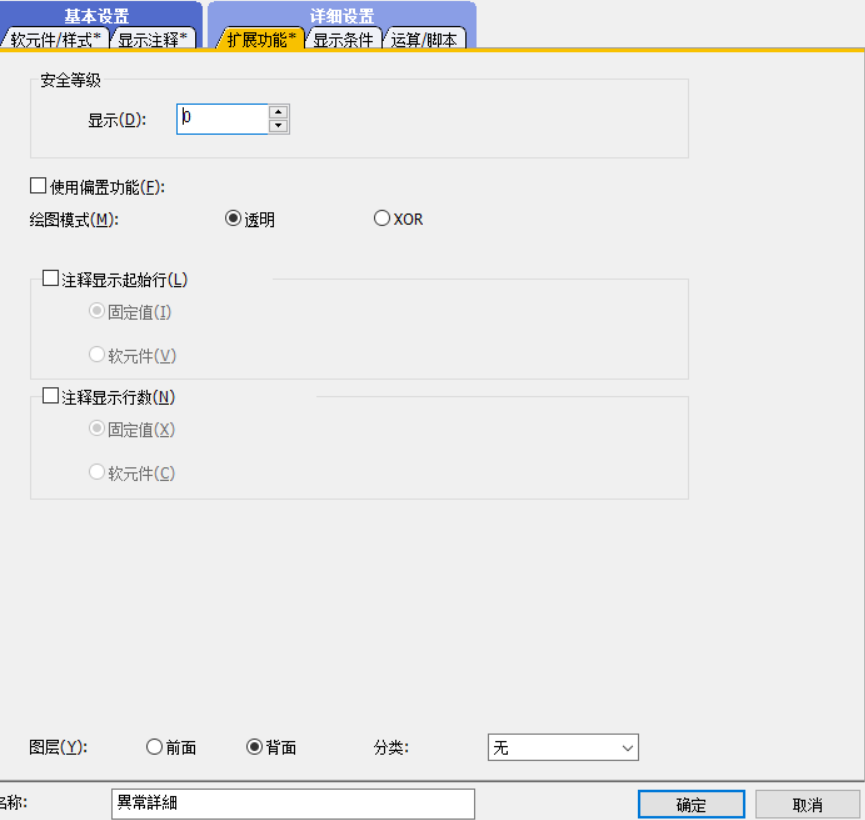Select 透明 drawing mode
The width and height of the screenshot is (865, 820).
[233, 219]
